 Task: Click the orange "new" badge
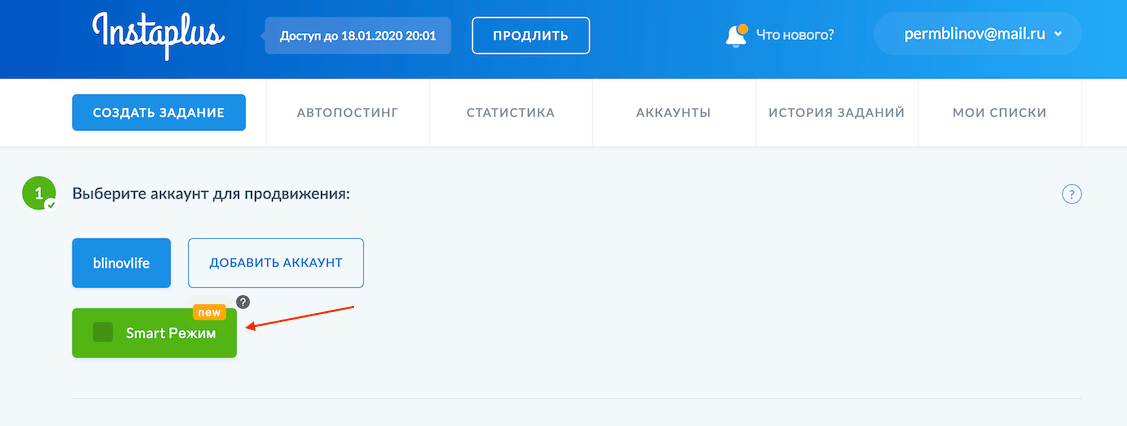(x=209, y=313)
